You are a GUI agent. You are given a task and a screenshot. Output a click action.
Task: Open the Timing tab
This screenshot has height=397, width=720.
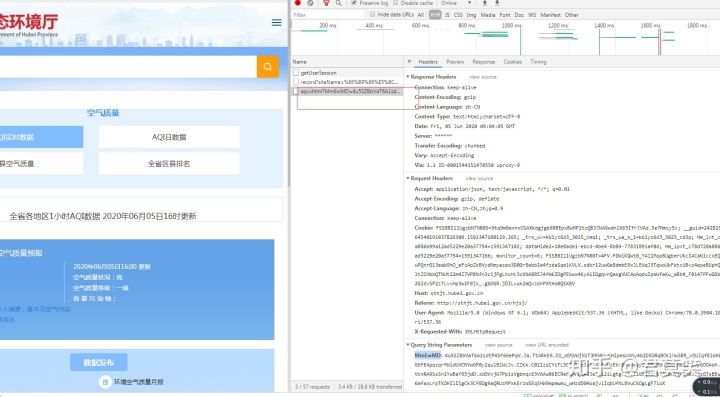pyautogui.click(x=538, y=62)
